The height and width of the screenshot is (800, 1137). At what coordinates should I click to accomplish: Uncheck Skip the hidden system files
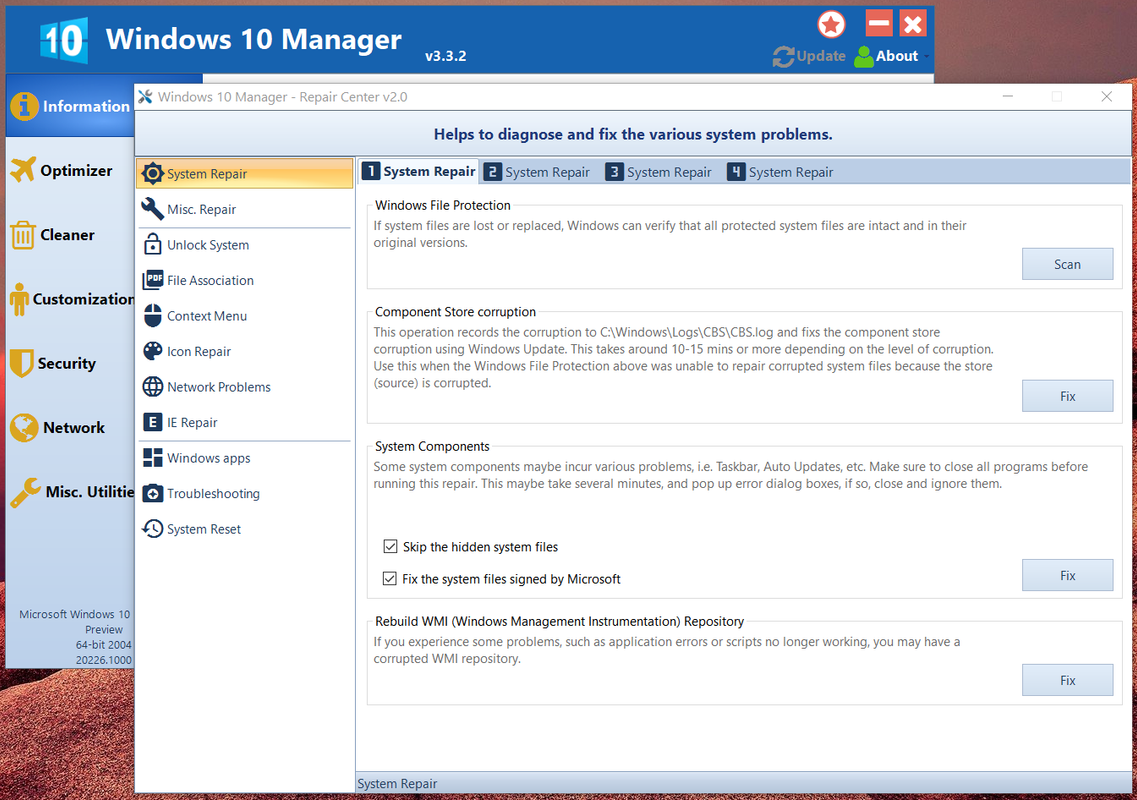[x=390, y=546]
